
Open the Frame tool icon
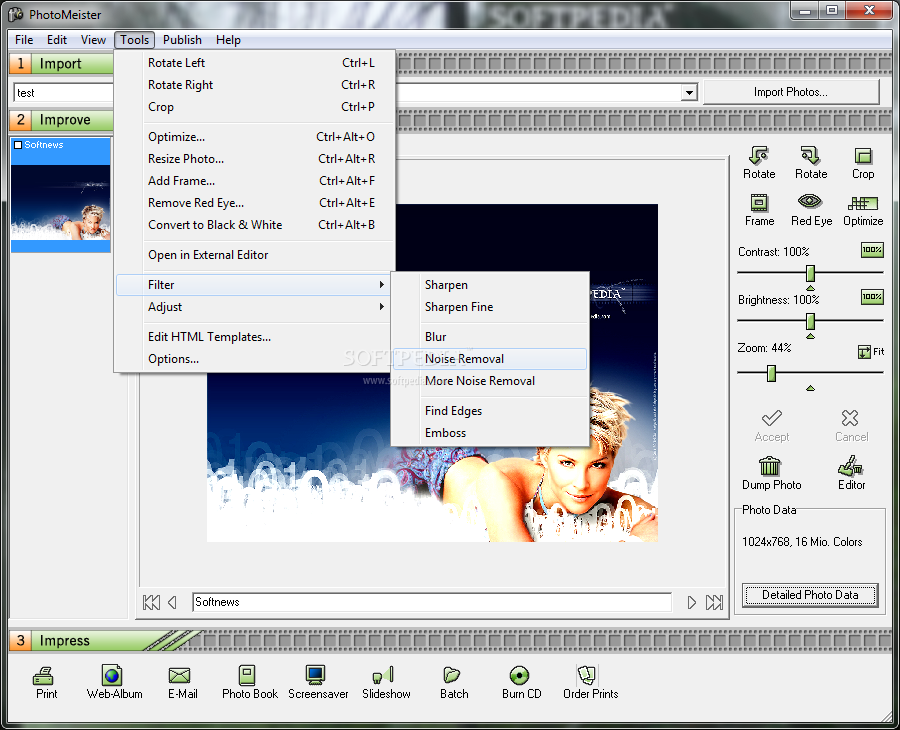pos(759,203)
